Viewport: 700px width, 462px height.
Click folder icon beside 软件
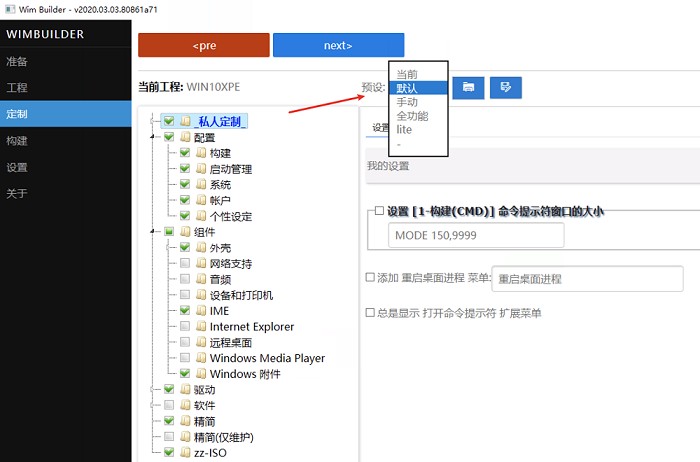coord(186,405)
